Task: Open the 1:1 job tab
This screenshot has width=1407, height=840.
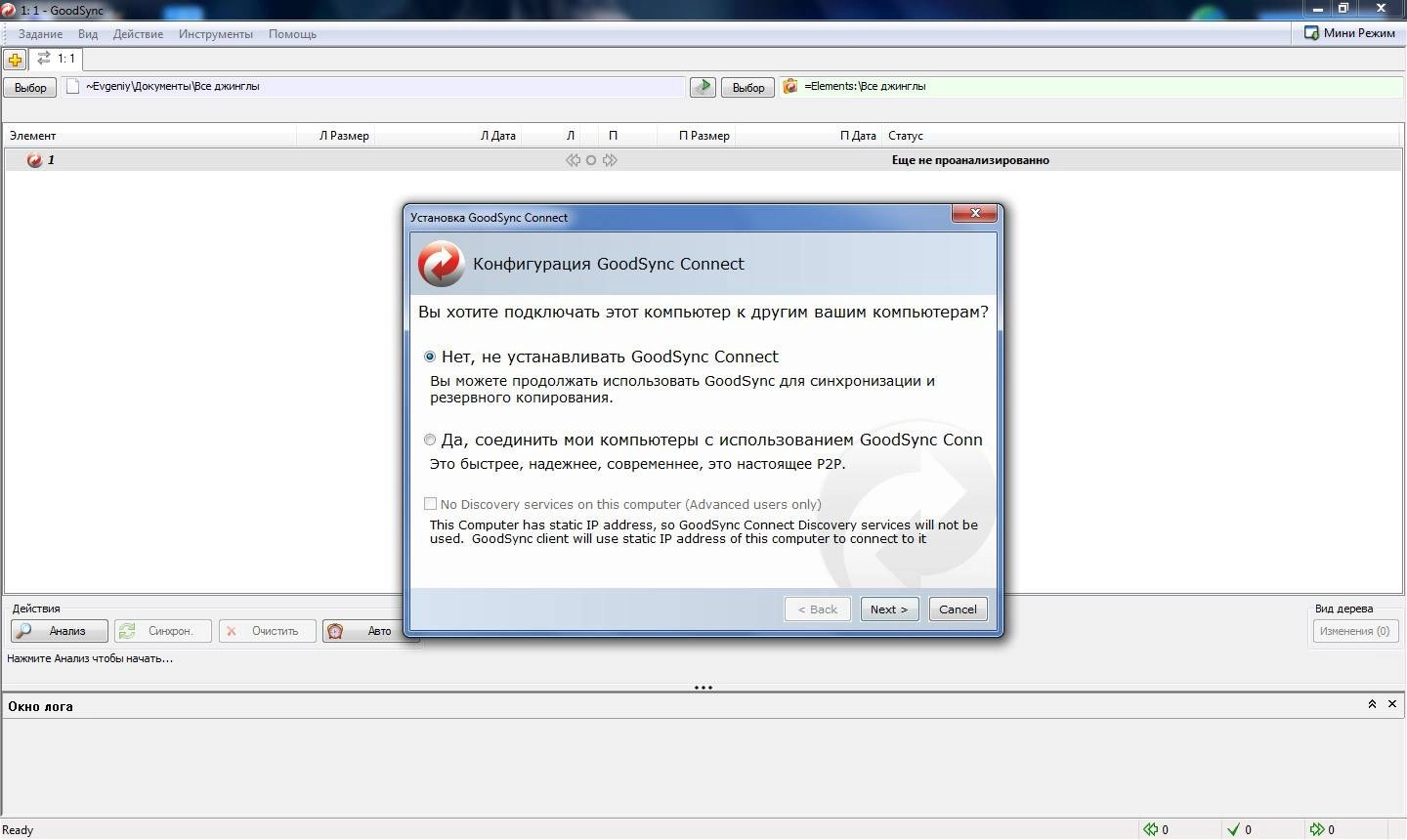Action: coord(56,59)
